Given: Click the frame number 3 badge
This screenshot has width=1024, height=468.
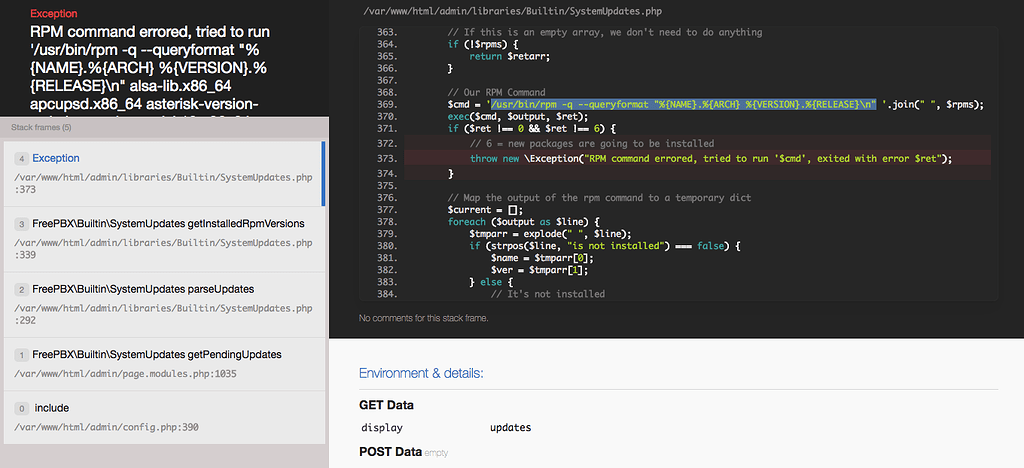Looking at the screenshot, I should tap(20, 224).
